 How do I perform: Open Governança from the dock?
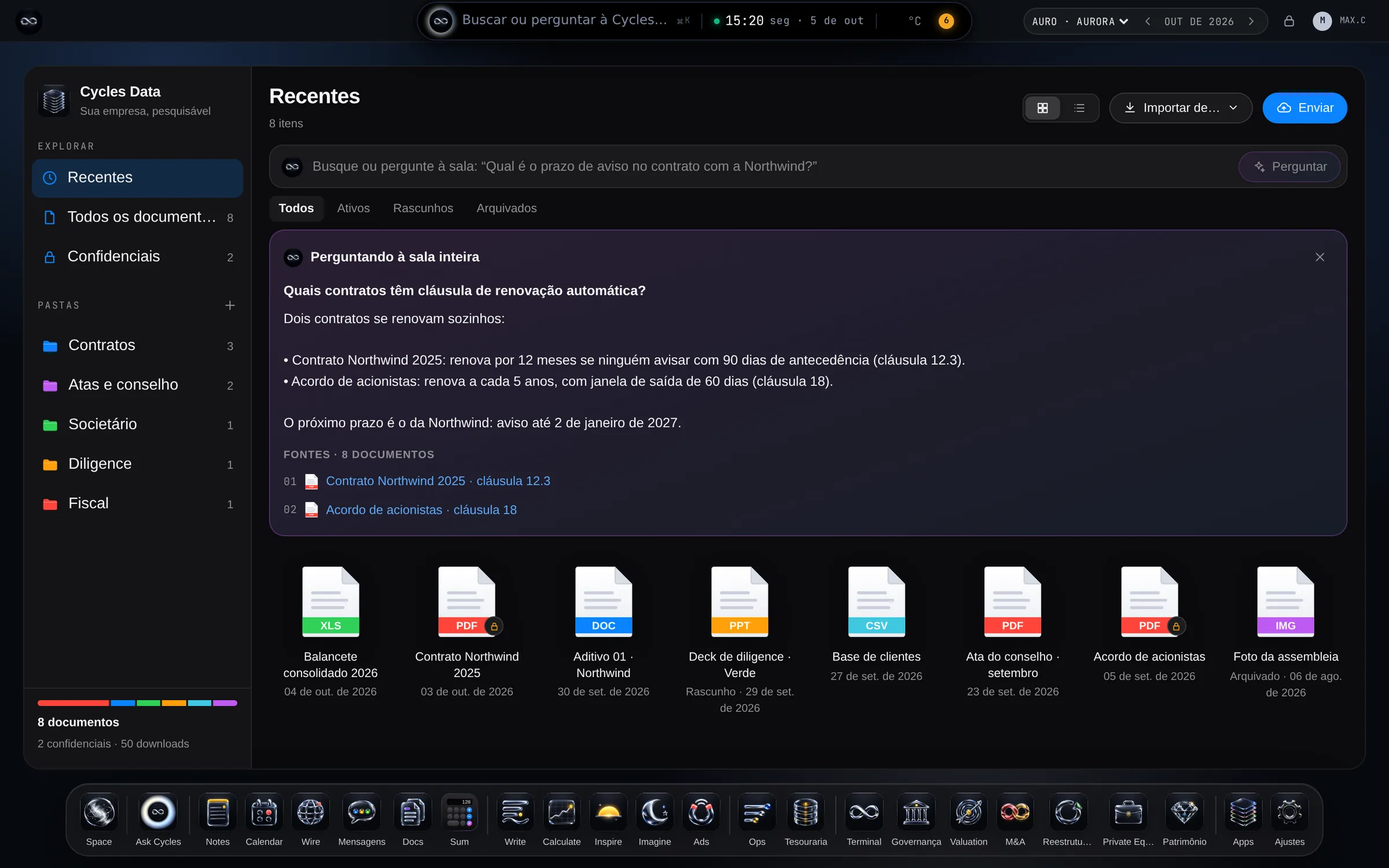coord(916,819)
